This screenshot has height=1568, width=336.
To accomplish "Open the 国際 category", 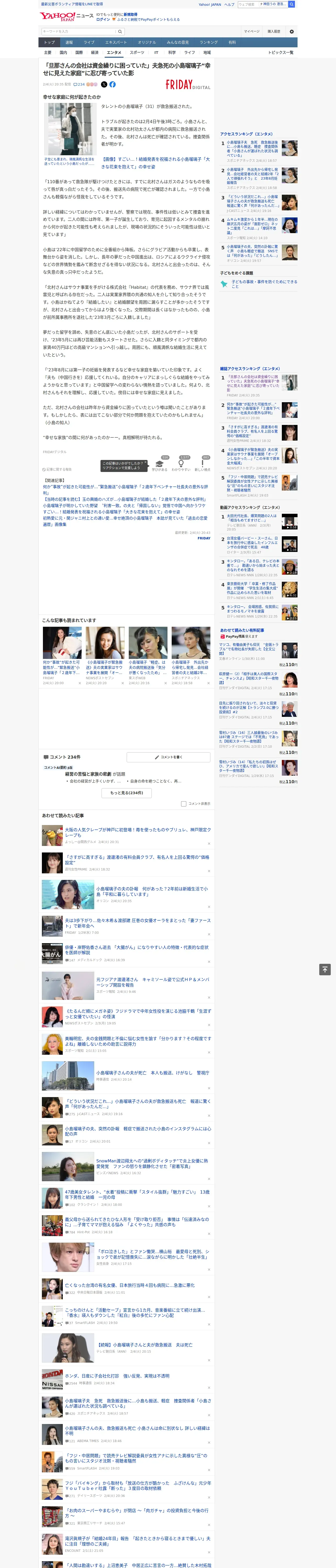I will (x=79, y=52).
